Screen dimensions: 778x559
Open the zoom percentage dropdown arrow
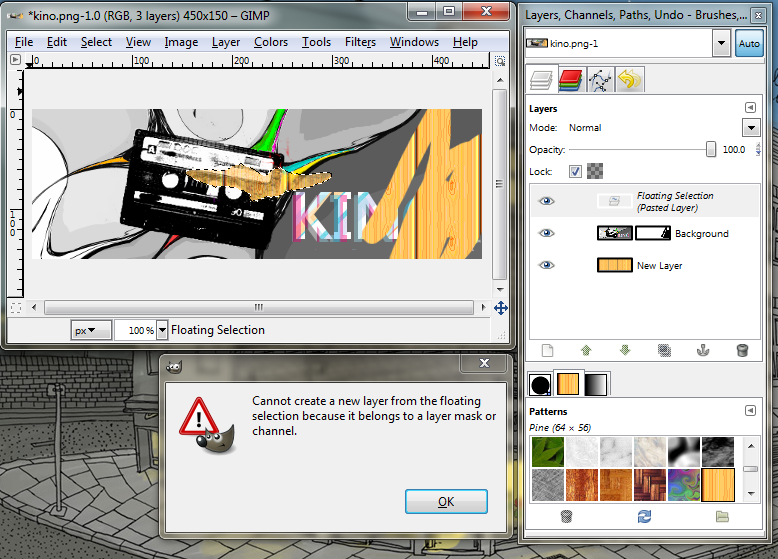162,330
